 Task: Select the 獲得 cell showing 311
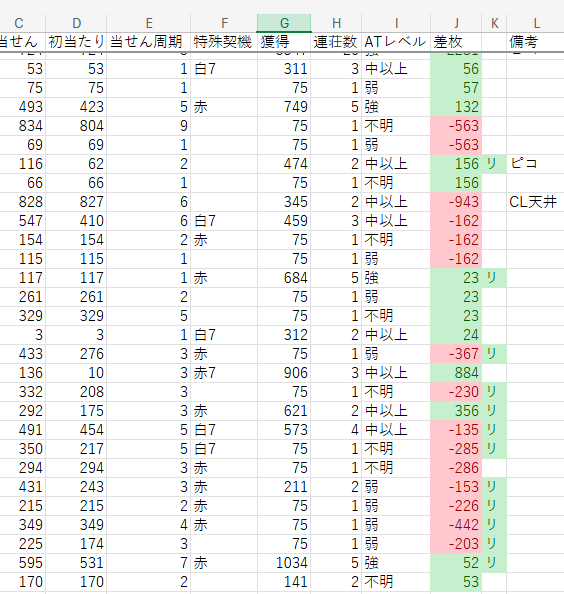[x=284, y=69]
